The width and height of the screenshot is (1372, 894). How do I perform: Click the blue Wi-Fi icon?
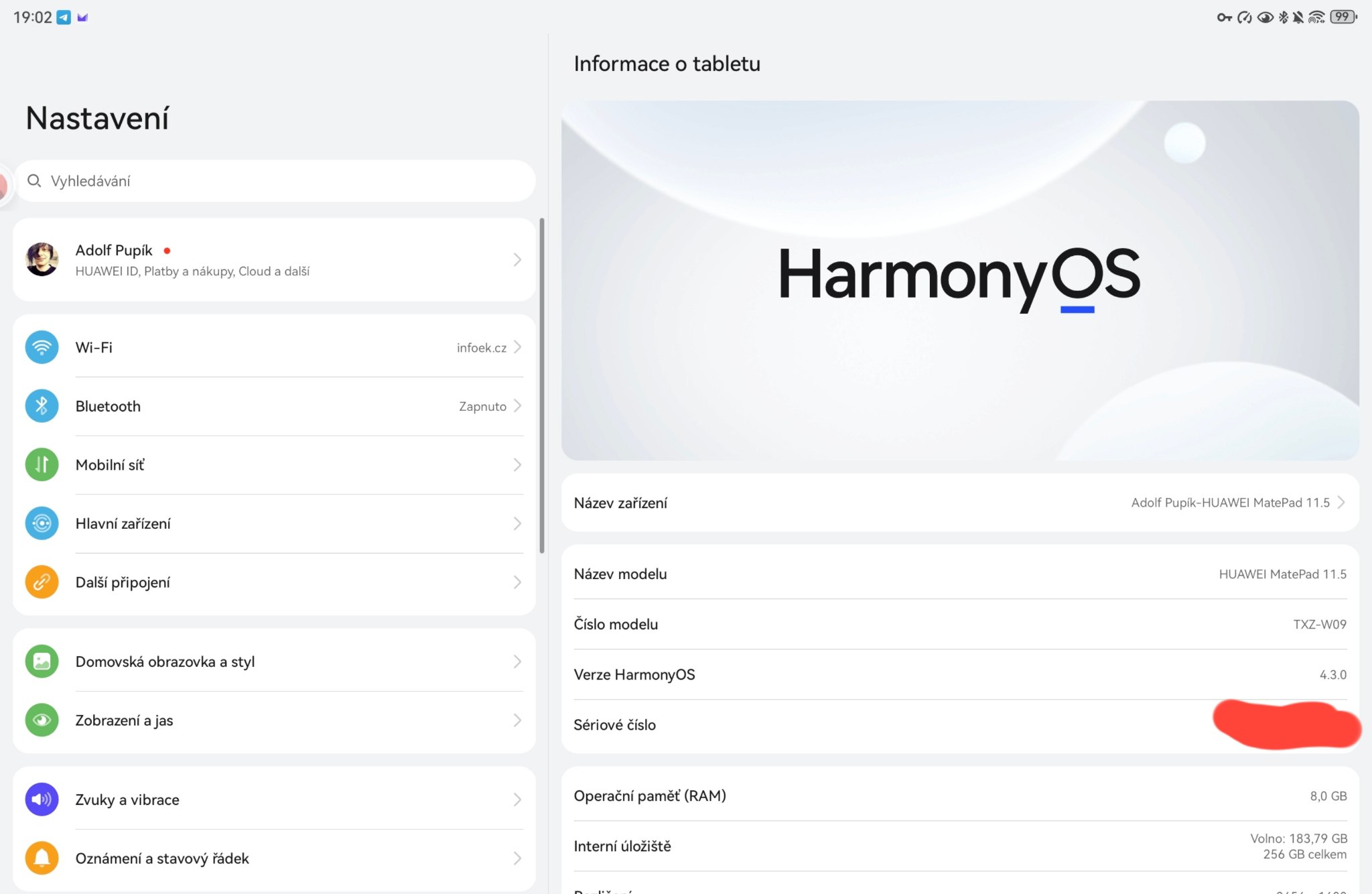click(42, 347)
